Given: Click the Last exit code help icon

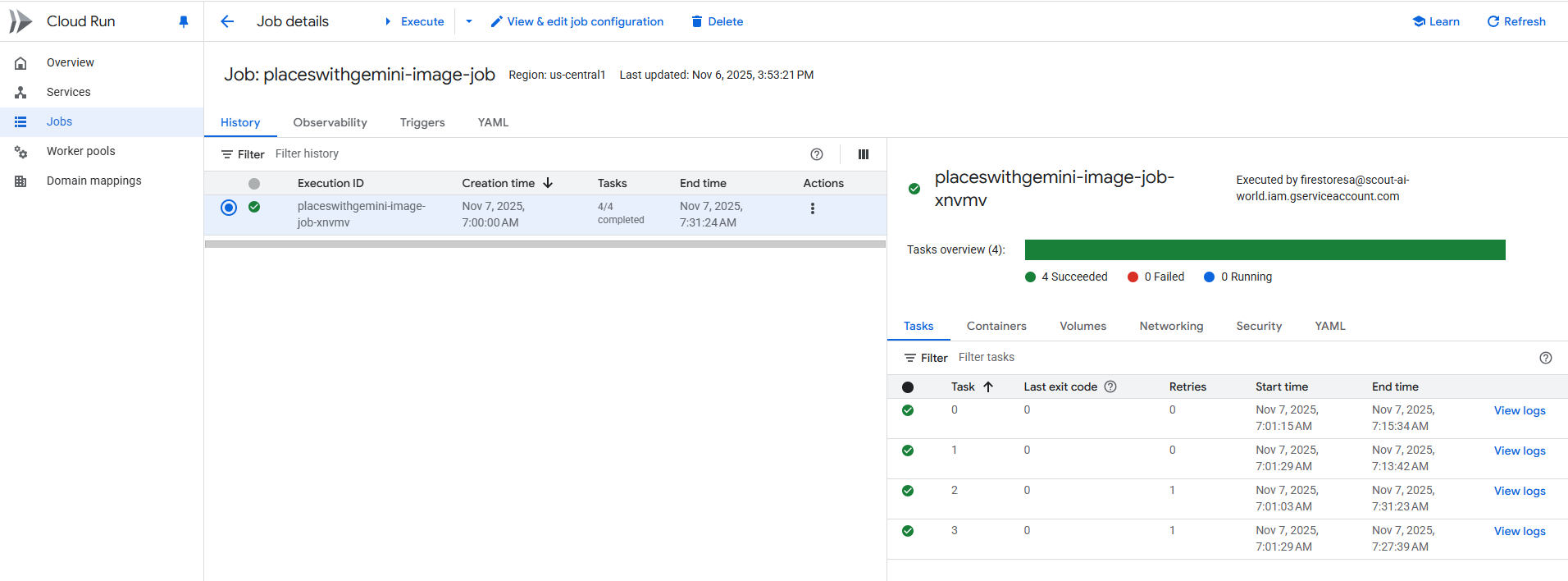Looking at the screenshot, I should 1110,387.
